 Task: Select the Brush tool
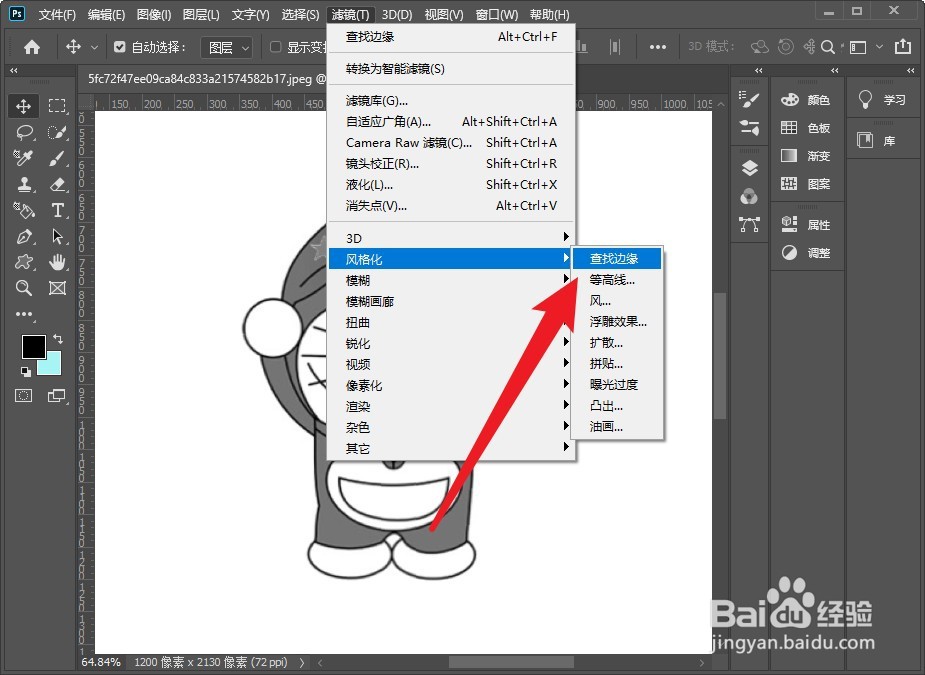pos(57,158)
